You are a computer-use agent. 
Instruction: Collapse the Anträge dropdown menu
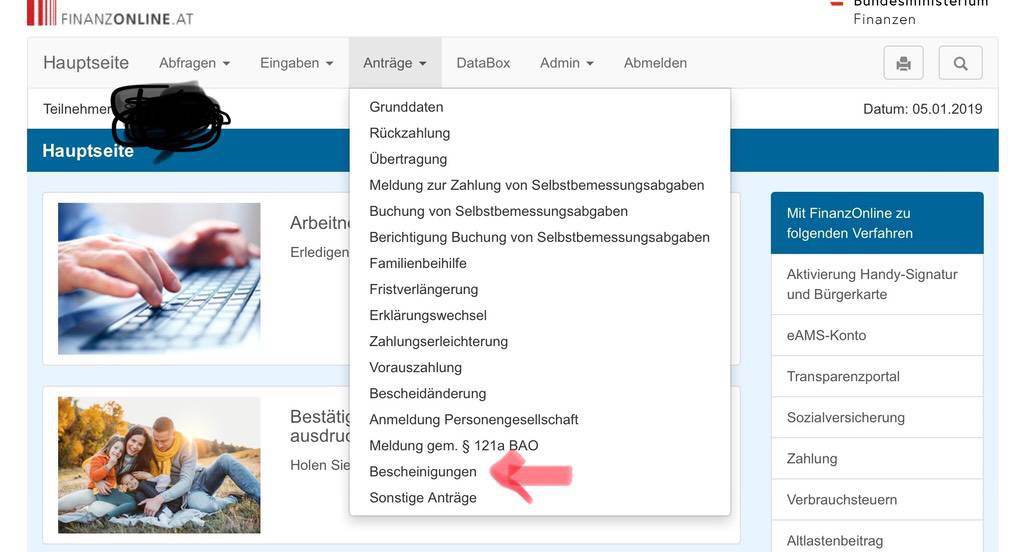pos(394,63)
